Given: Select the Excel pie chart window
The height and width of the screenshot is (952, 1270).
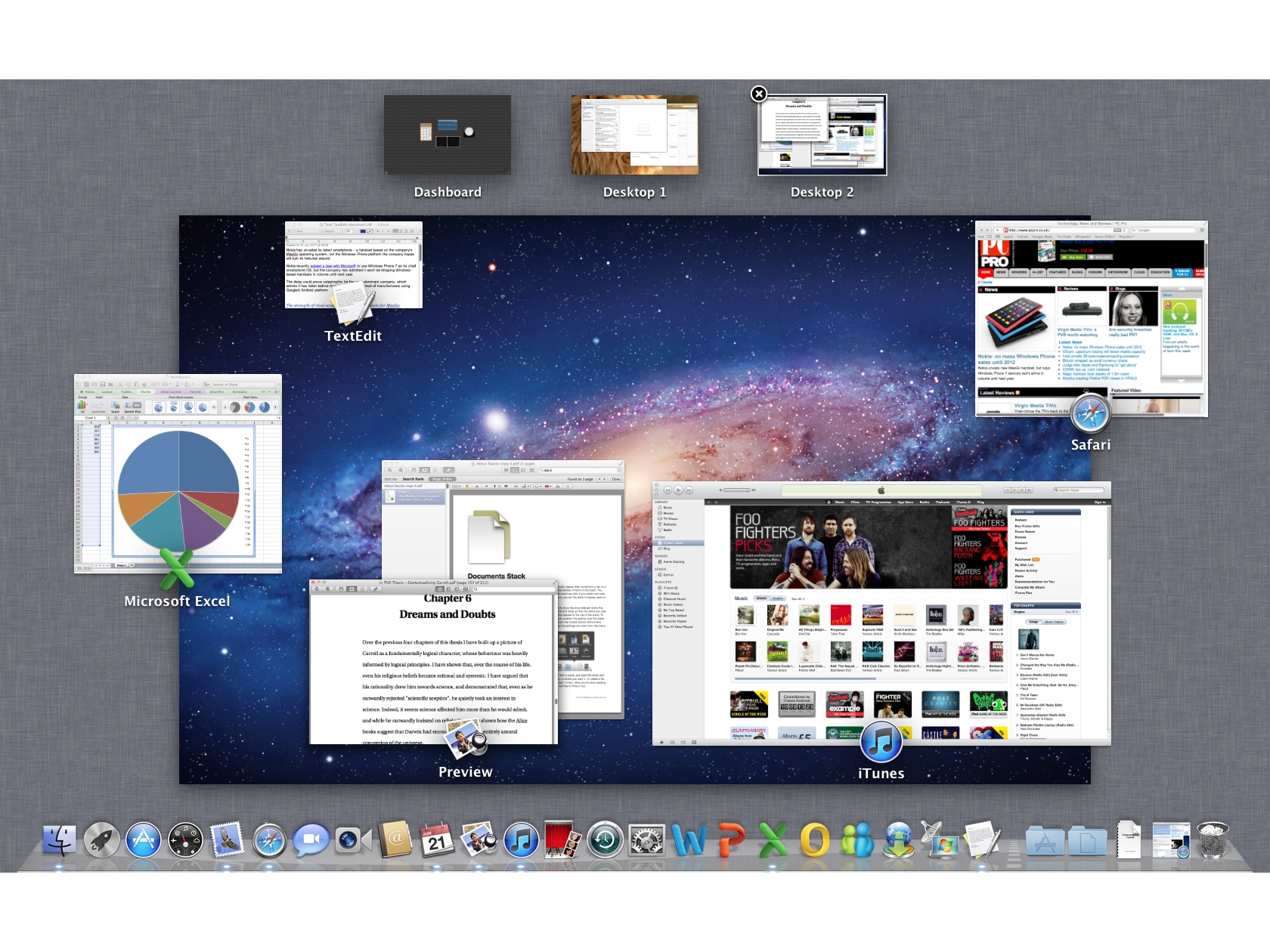Looking at the screenshot, I should point(178,474).
